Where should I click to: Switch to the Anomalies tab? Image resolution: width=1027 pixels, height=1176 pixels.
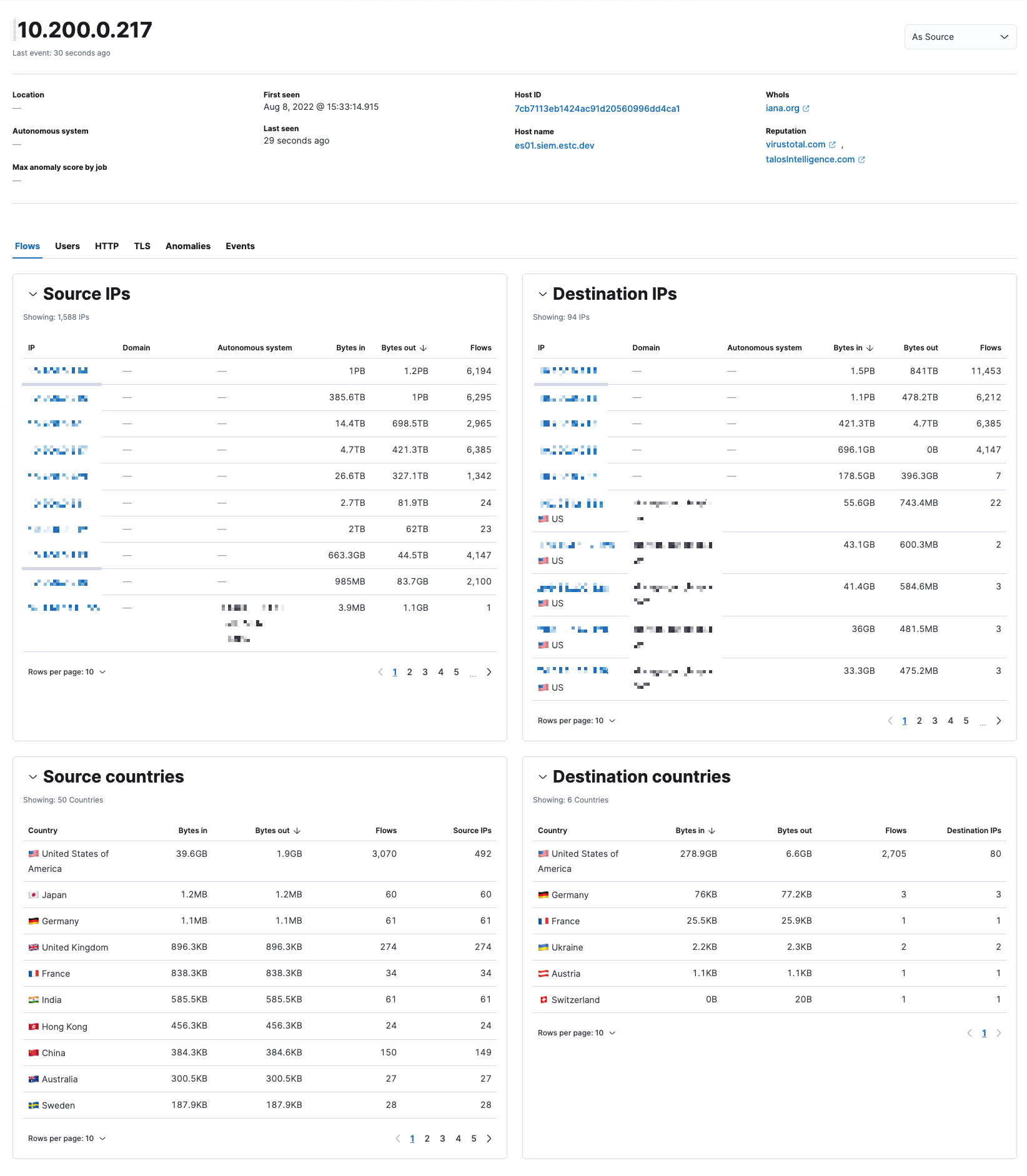[x=187, y=245]
